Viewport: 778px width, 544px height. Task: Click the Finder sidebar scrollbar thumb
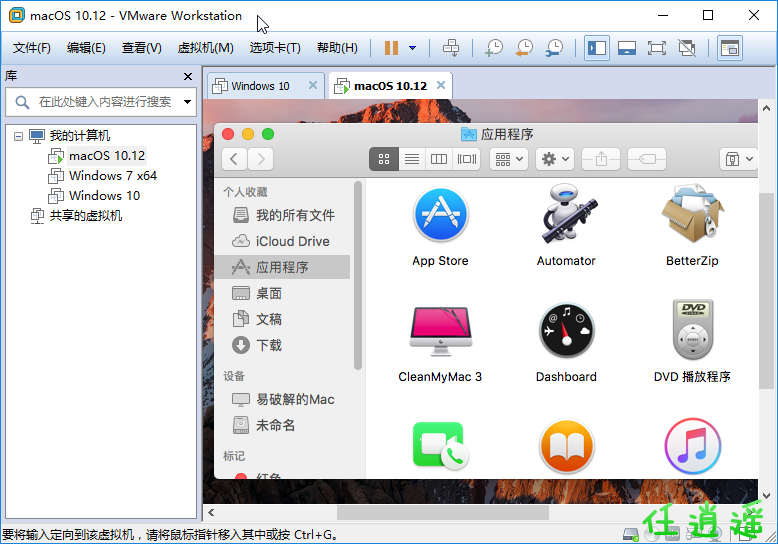pyautogui.click(x=358, y=275)
